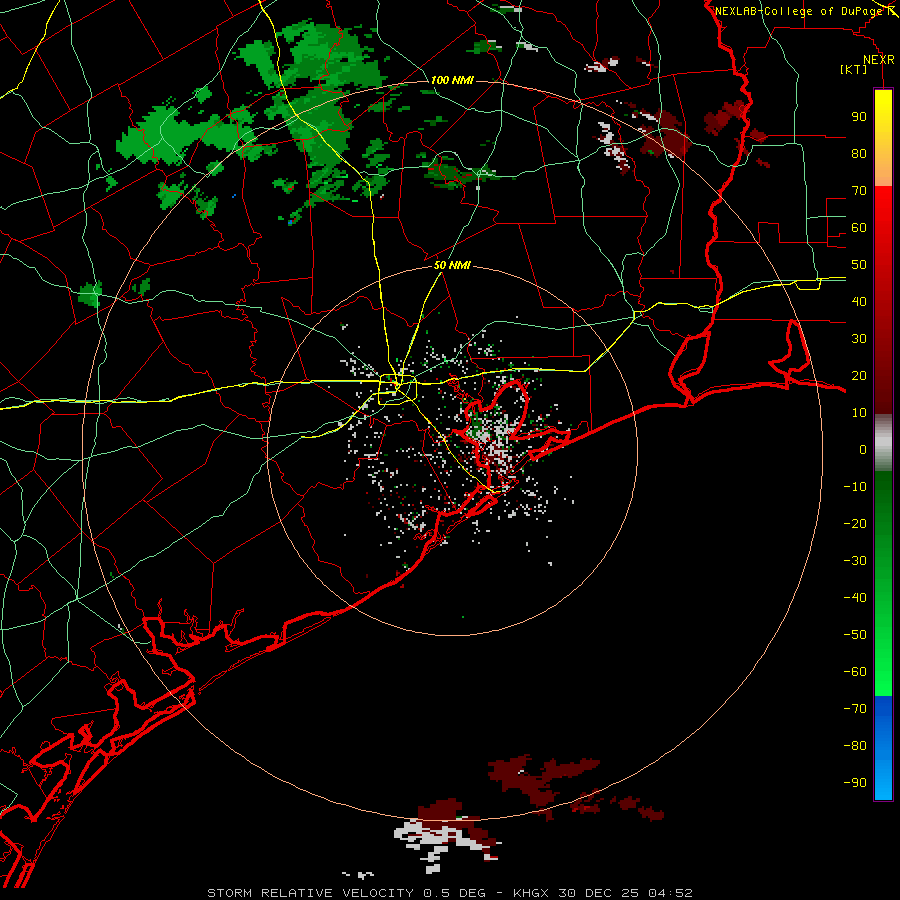The width and height of the screenshot is (900, 900).
Task: Click the -90 value on velocity scale
Action: tap(855, 783)
